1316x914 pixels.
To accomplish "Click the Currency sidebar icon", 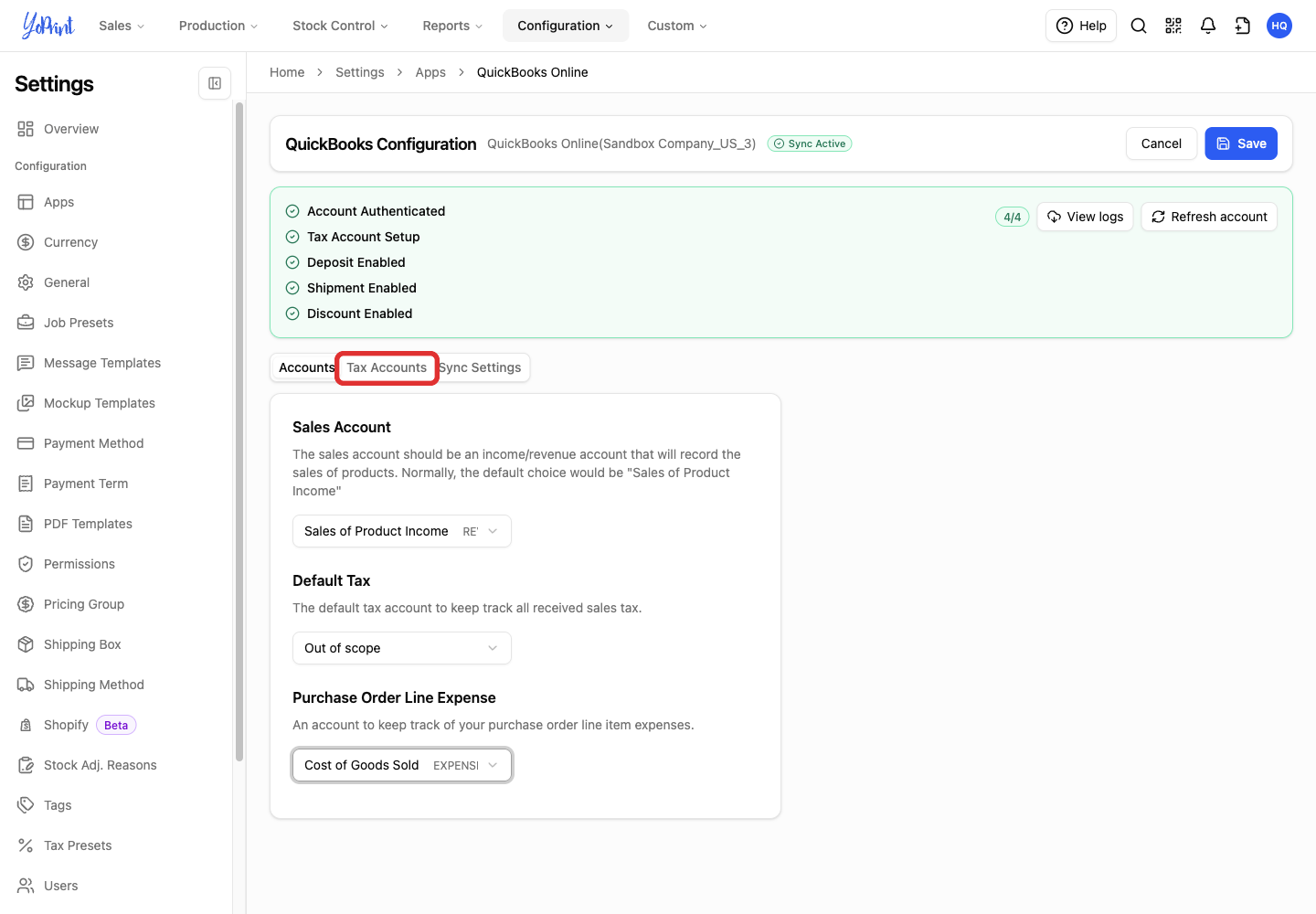I will pos(26,242).
